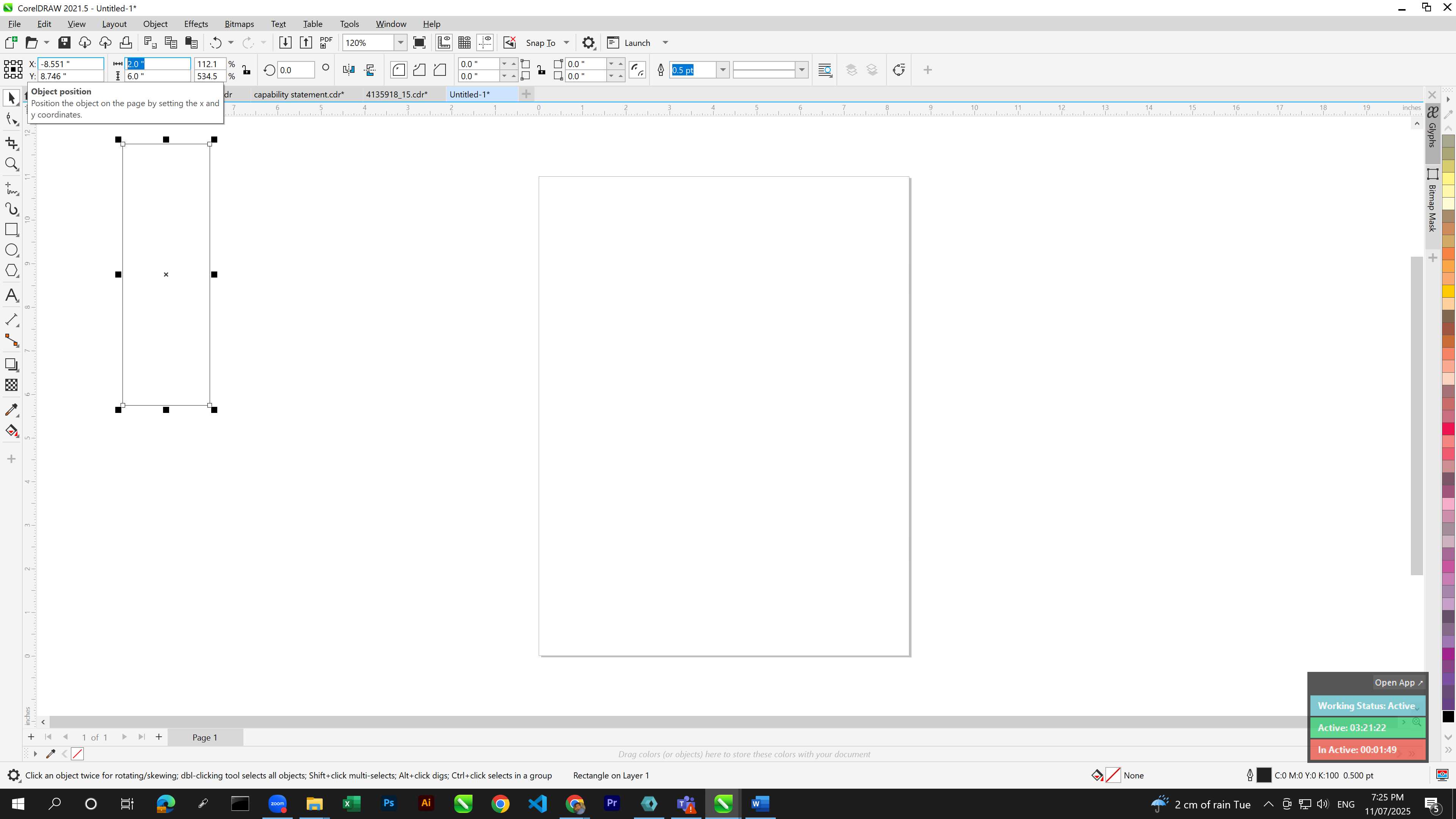The image size is (1456, 819).
Task: Select the Parallel Dimension tool
Action: [11, 319]
